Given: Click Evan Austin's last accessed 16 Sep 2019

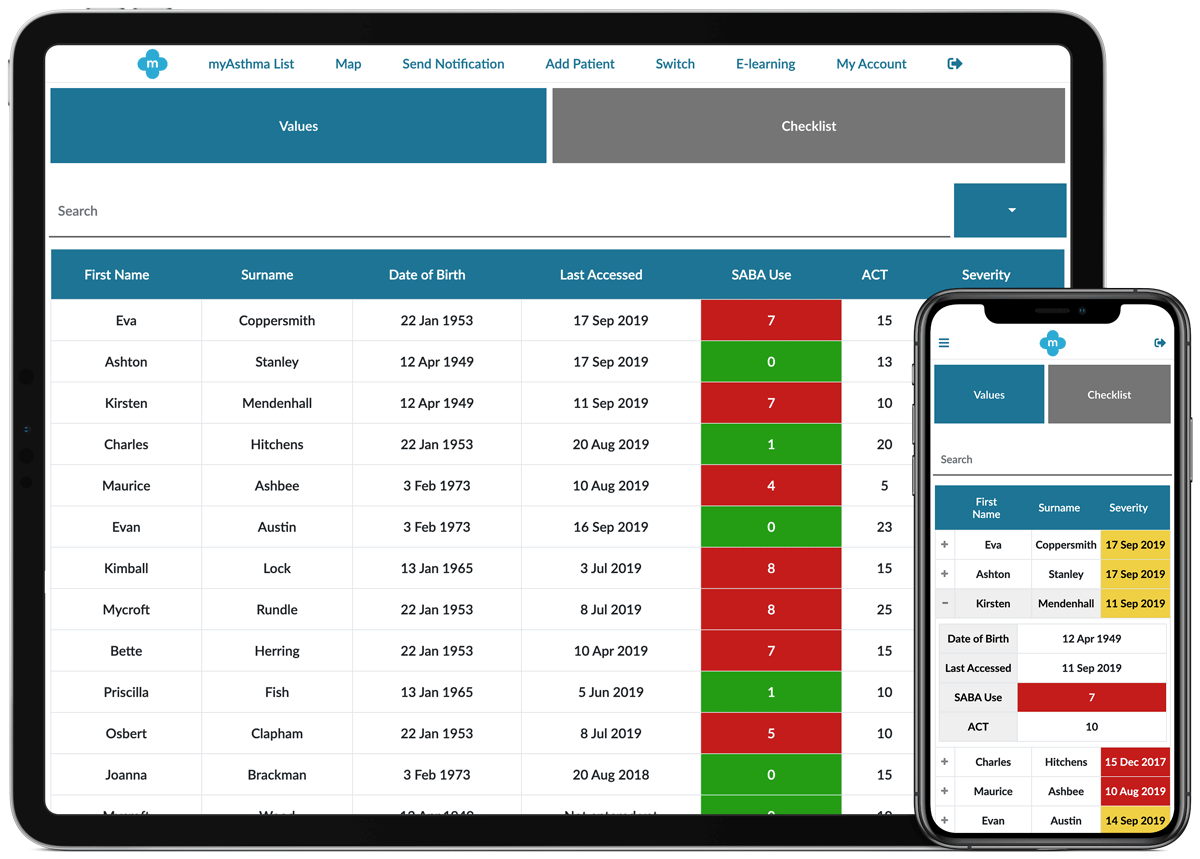Looking at the screenshot, I should coord(611,527).
